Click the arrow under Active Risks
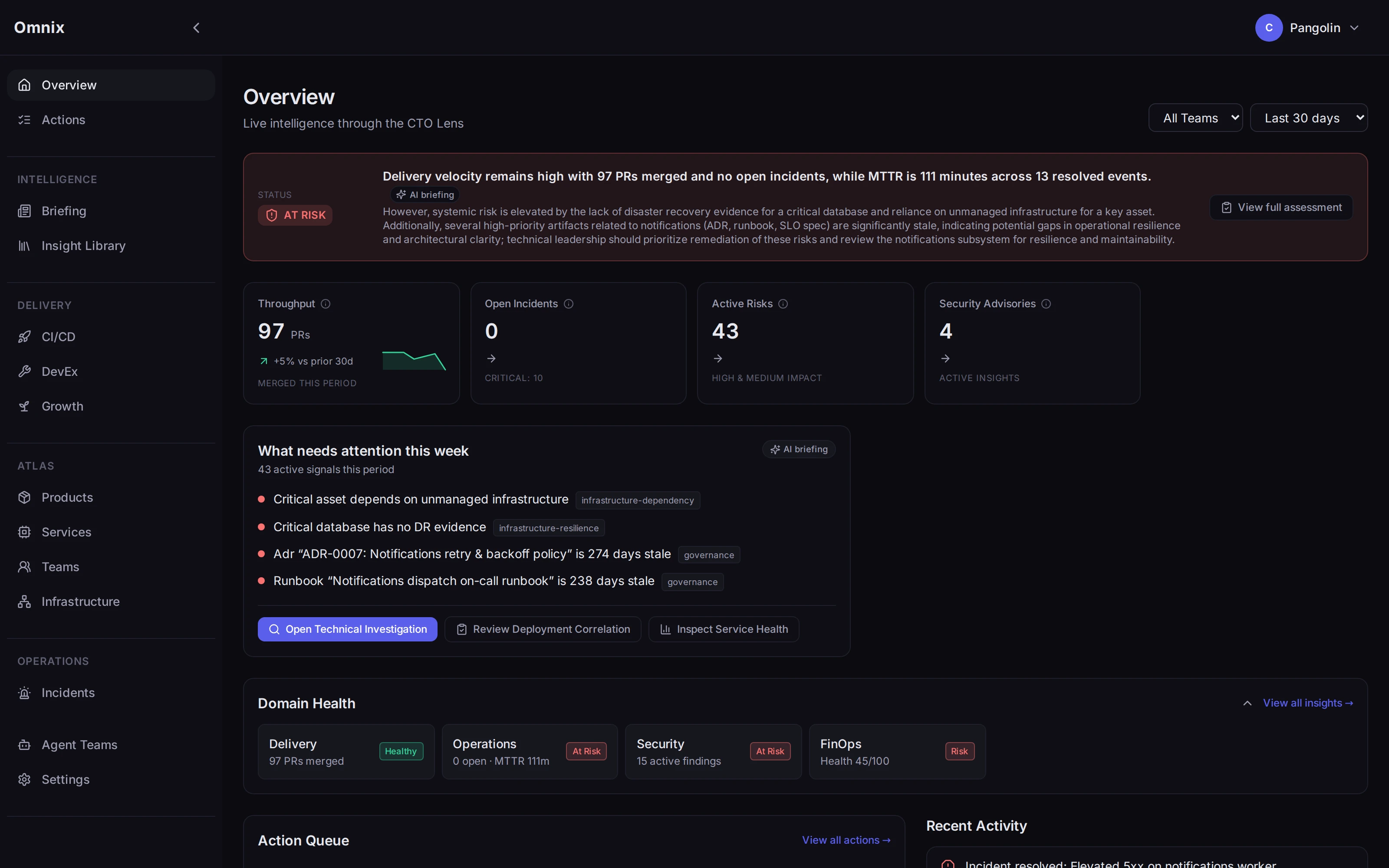The image size is (1389, 868). (718, 358)
